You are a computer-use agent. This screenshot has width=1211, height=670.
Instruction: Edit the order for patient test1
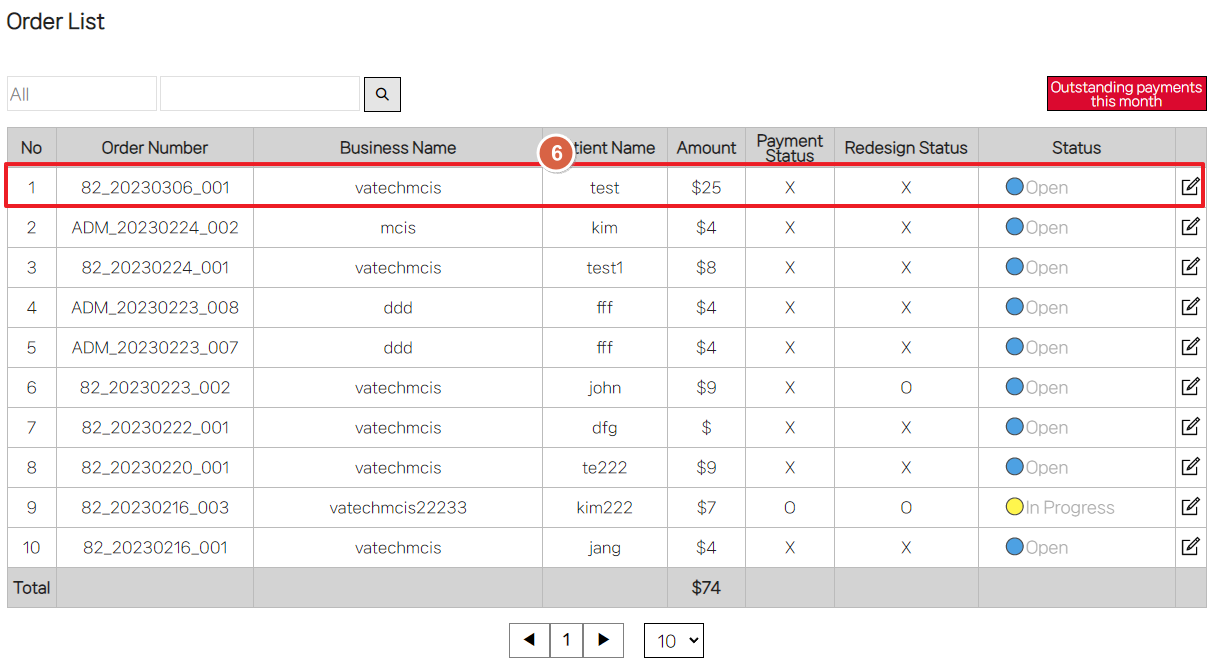(x=1190, y=267)
